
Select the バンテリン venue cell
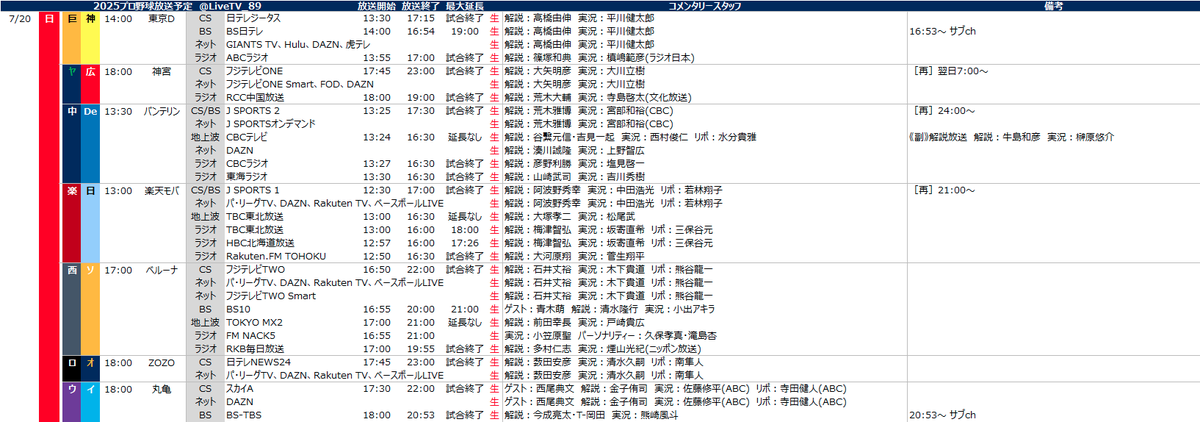pyautogui.click(x=162, y=111)
